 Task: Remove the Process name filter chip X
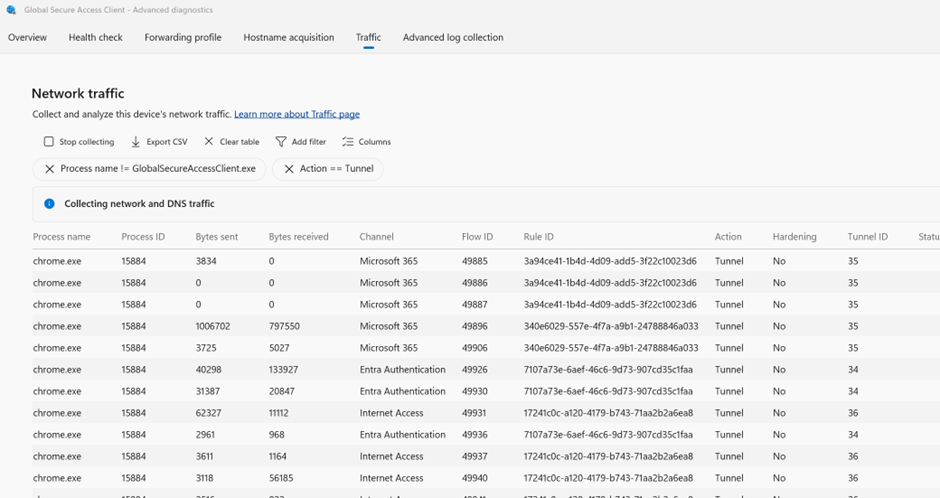(49, 169)
